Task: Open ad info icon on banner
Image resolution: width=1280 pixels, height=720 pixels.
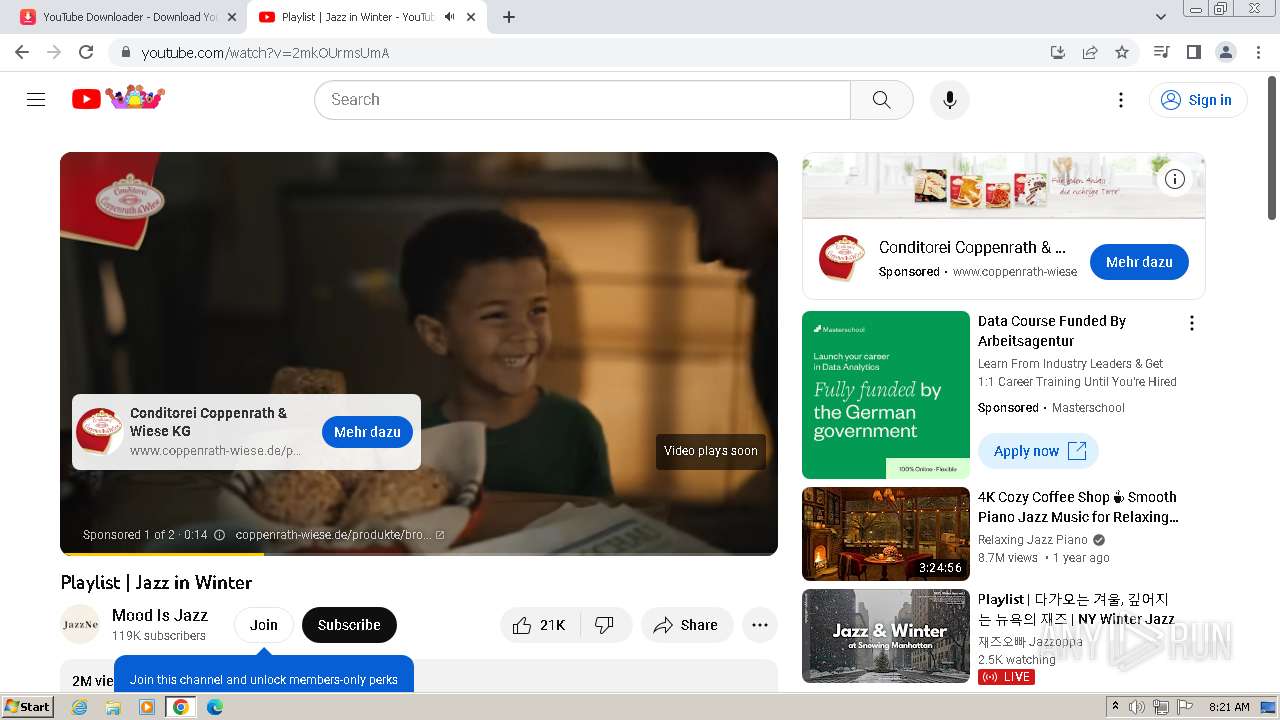Action: (1175, 179)
